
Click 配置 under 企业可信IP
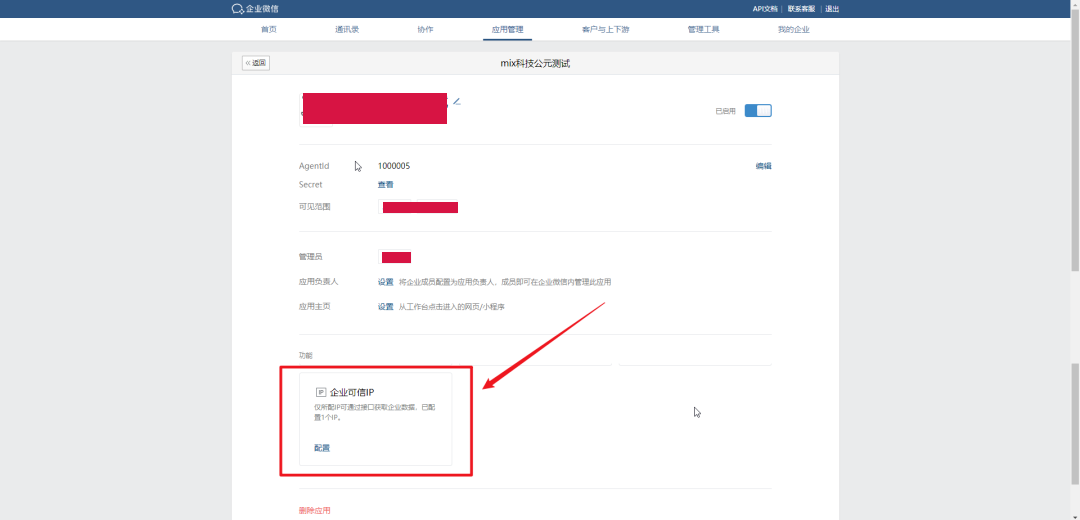[322, 448]
